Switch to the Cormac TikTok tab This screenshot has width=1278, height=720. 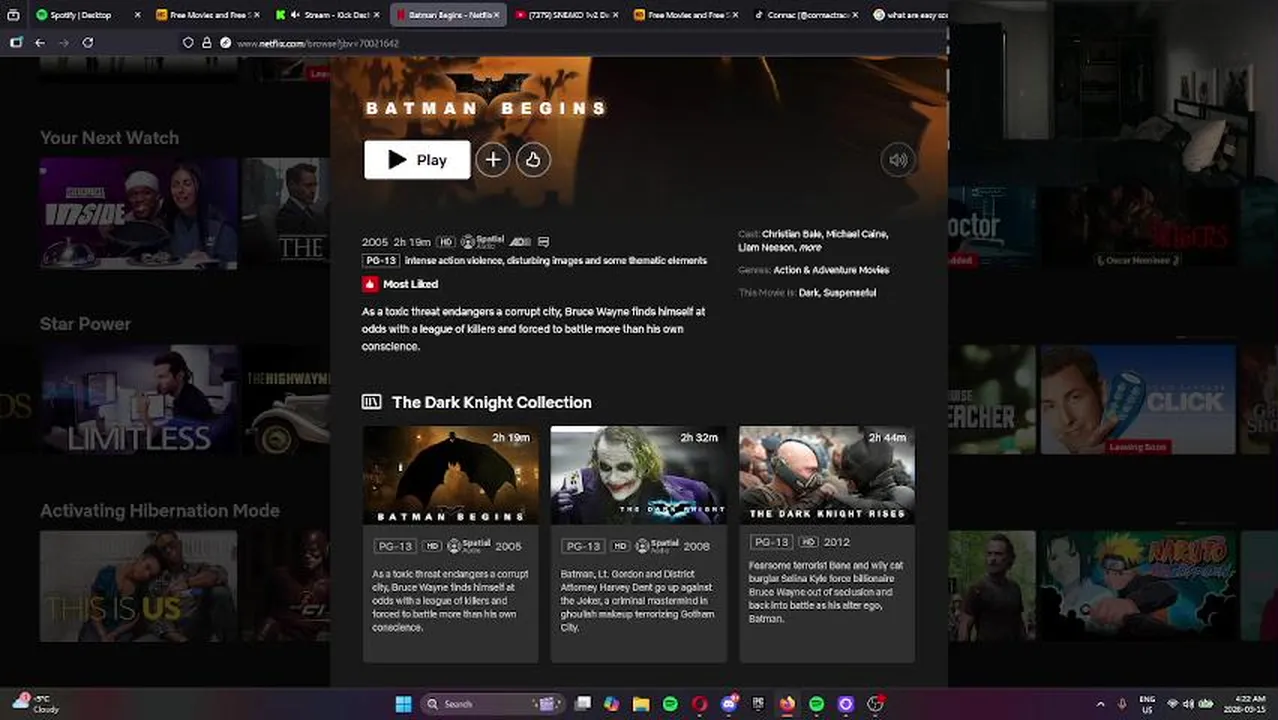[804, 15]
